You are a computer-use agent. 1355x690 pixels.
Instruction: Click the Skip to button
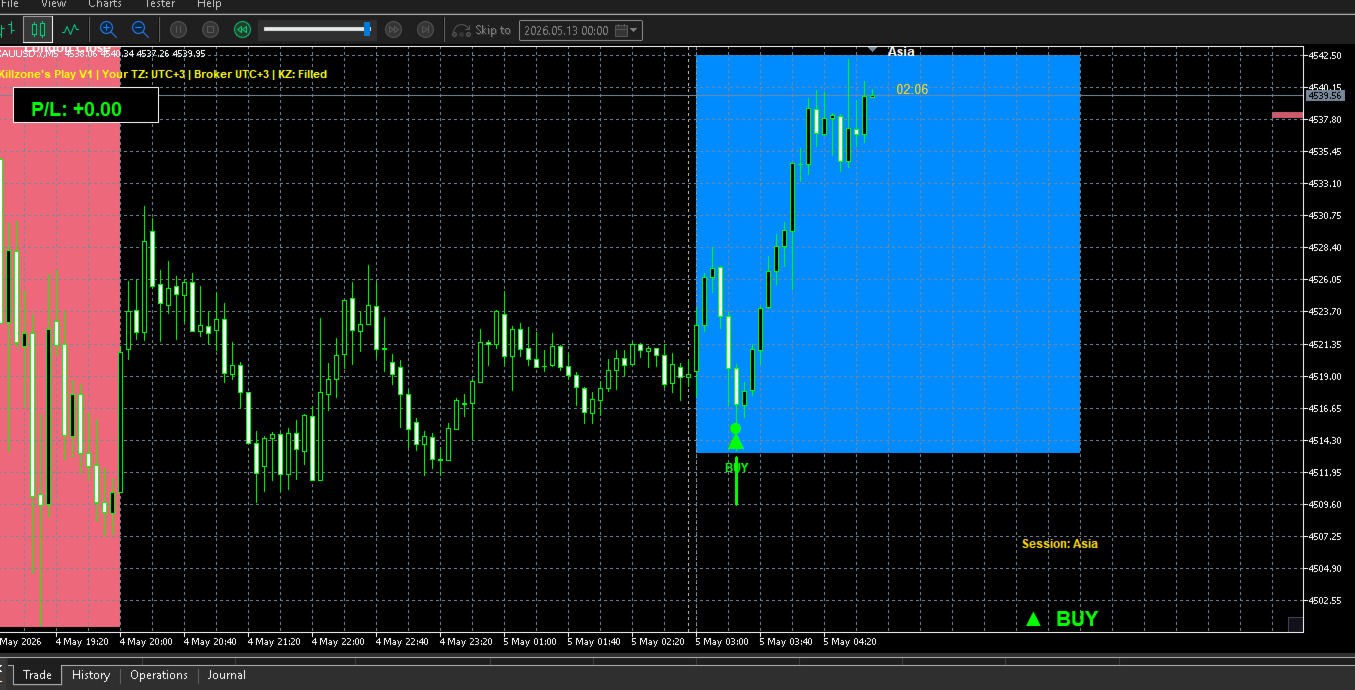tap(482, 30)
